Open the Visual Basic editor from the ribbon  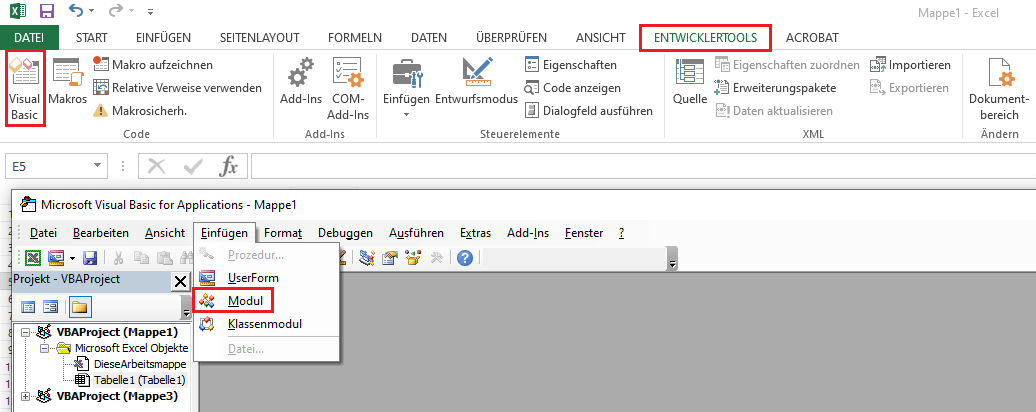click(x=24, y=88)
